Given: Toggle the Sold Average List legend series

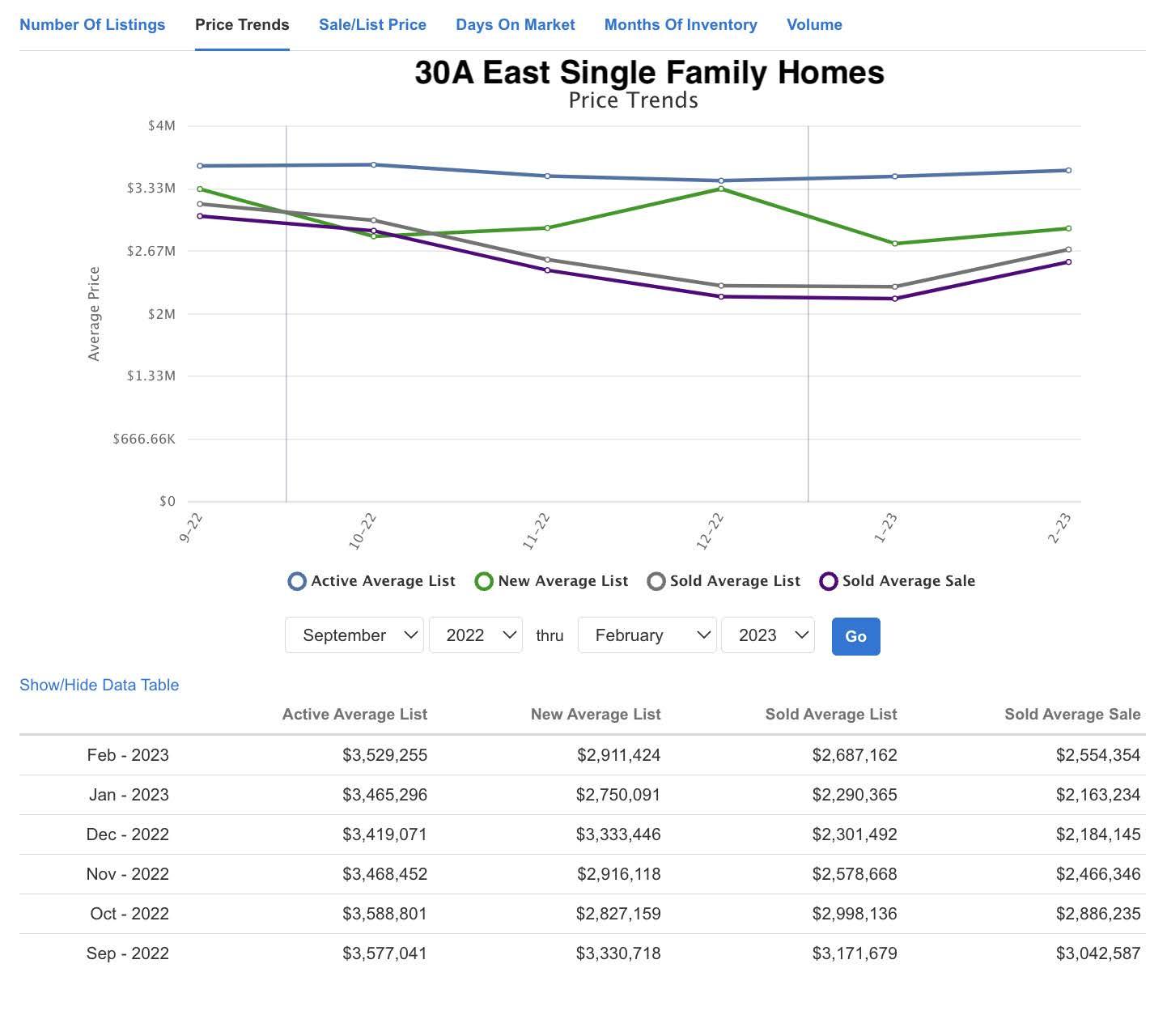Looking at the screenshot, I should (x=724, y=581).
